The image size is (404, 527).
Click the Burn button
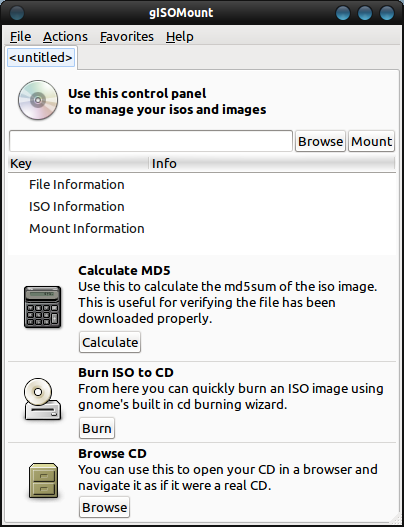[x=97, y=428]
